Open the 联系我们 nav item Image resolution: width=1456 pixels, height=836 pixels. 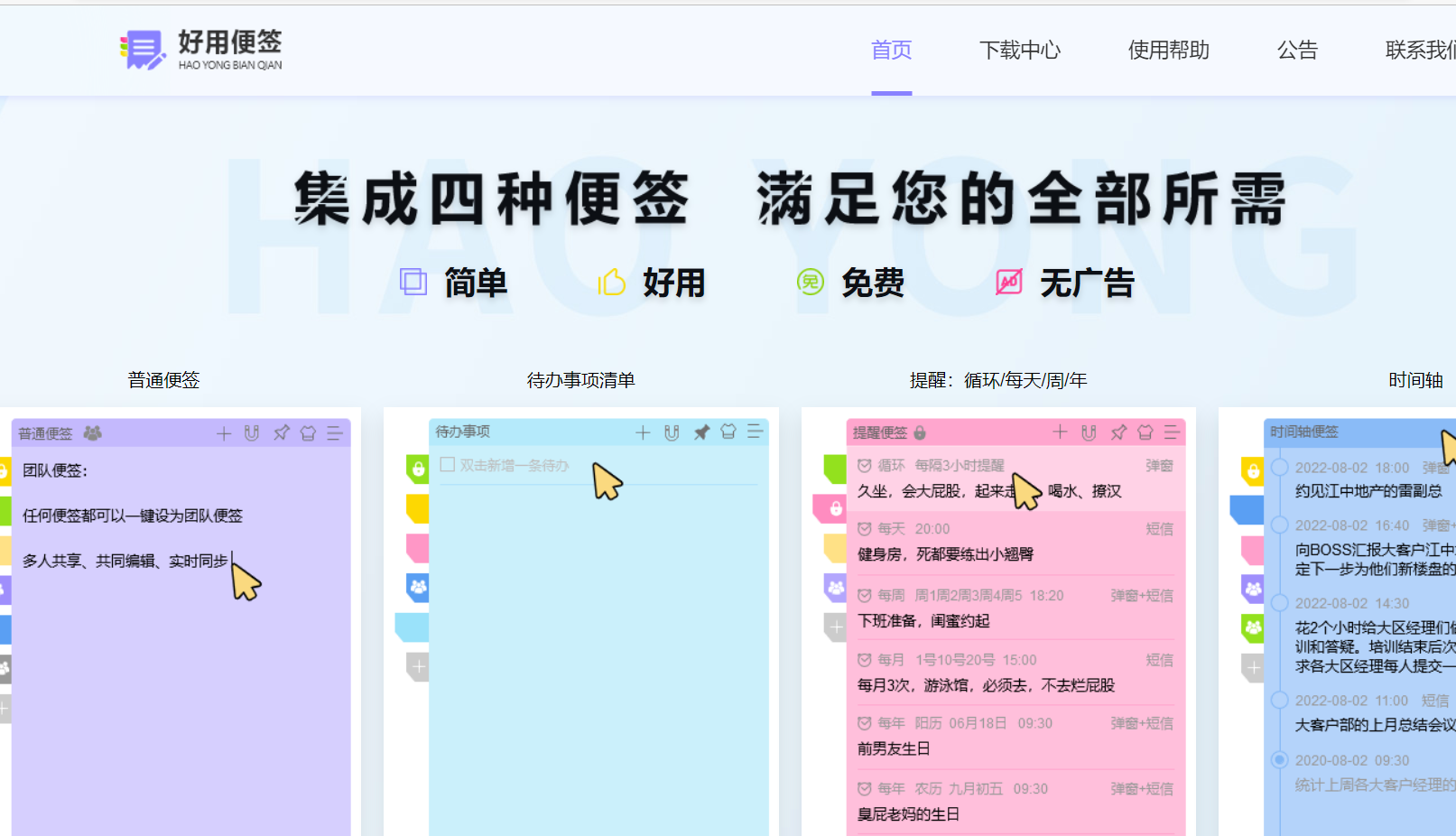coord(1421,51)
